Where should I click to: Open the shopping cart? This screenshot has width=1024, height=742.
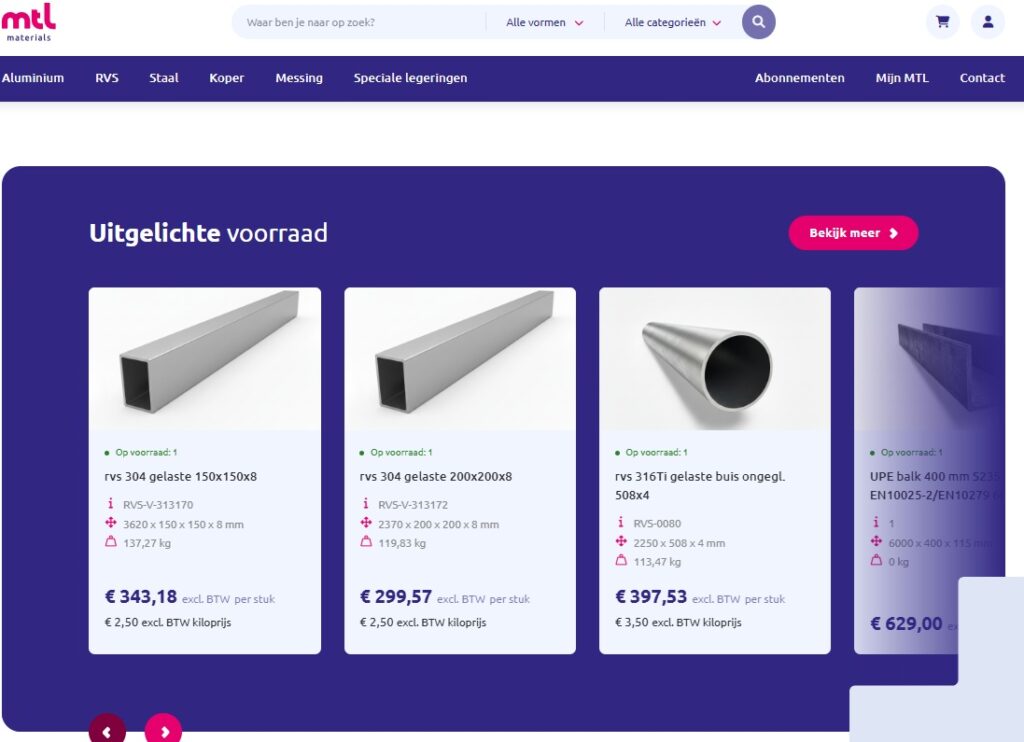[942, 22]
